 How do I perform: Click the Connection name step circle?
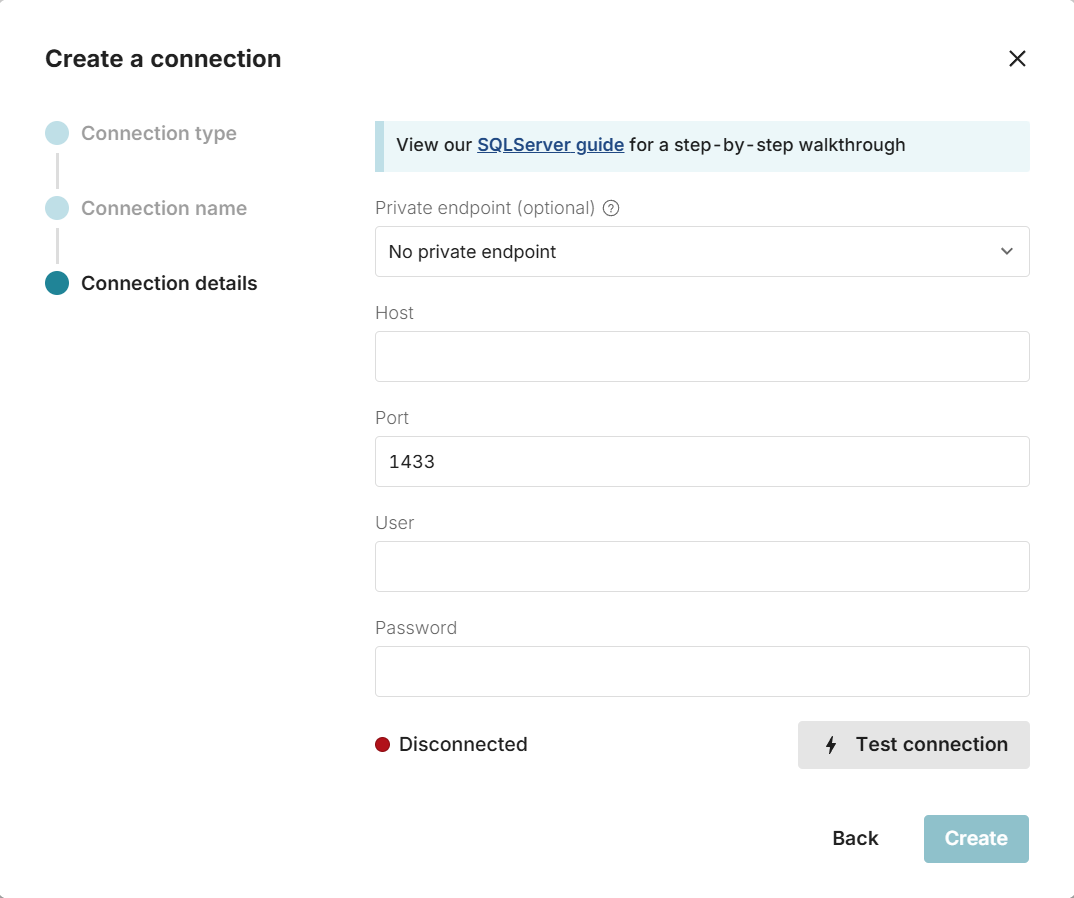57,208
